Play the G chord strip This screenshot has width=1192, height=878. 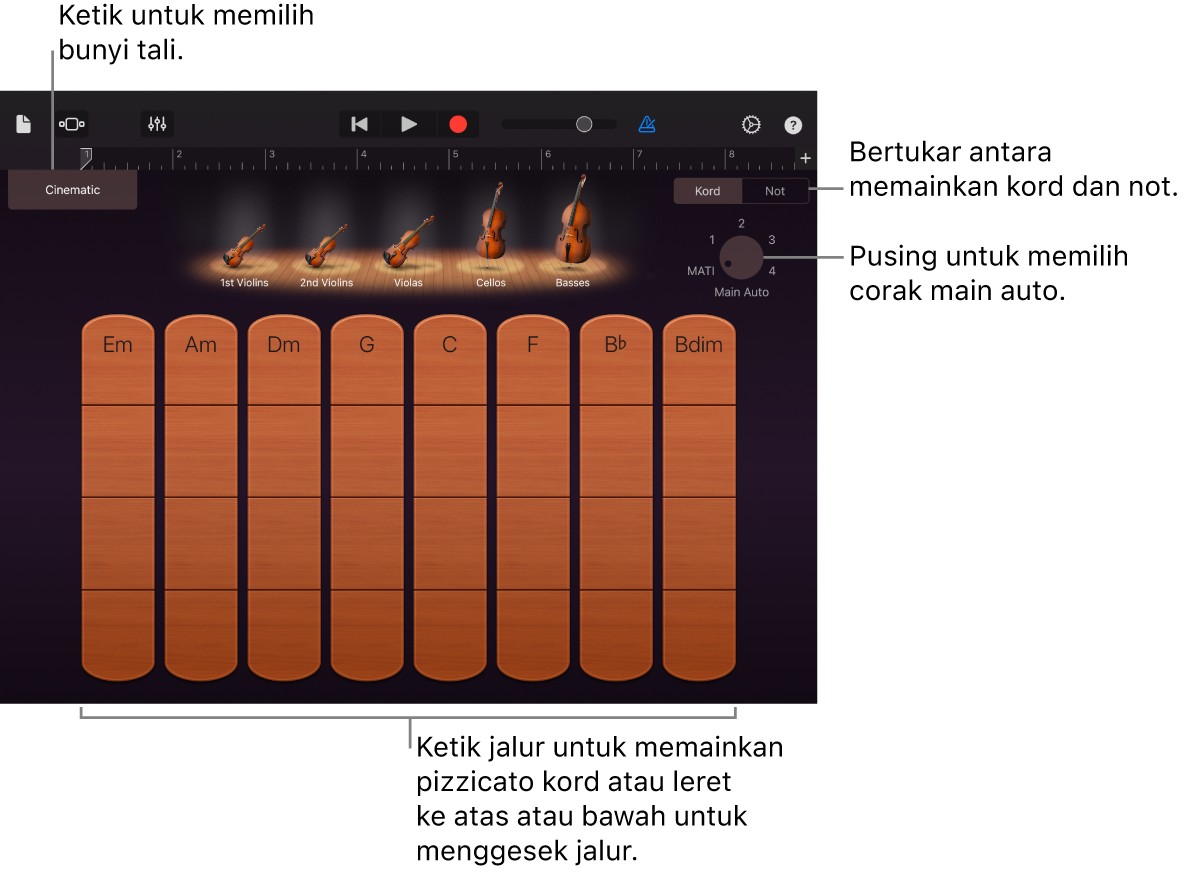[366, 497]
